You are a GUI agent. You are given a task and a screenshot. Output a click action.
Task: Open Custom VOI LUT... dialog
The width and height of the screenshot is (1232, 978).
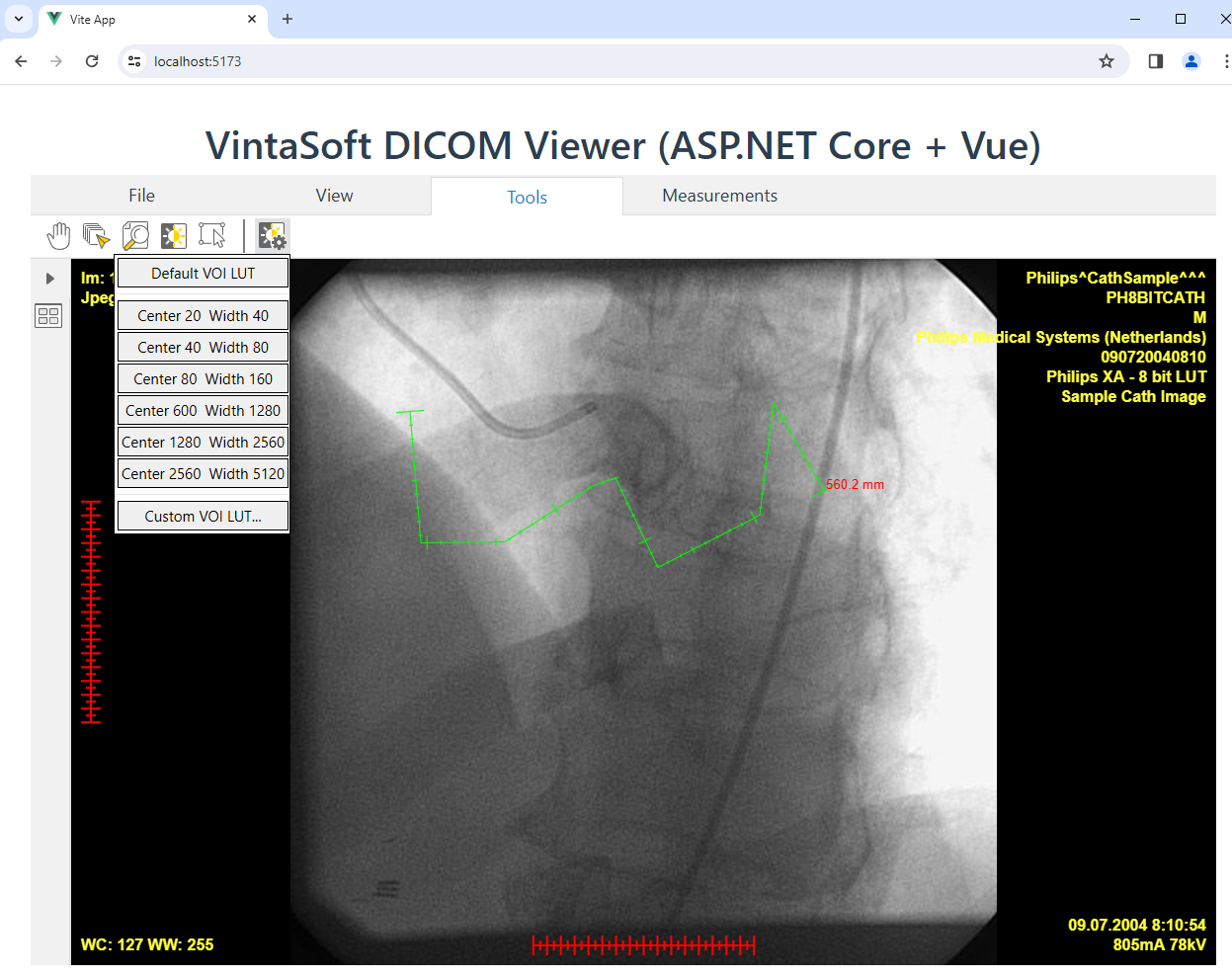[x=203, y=517]
